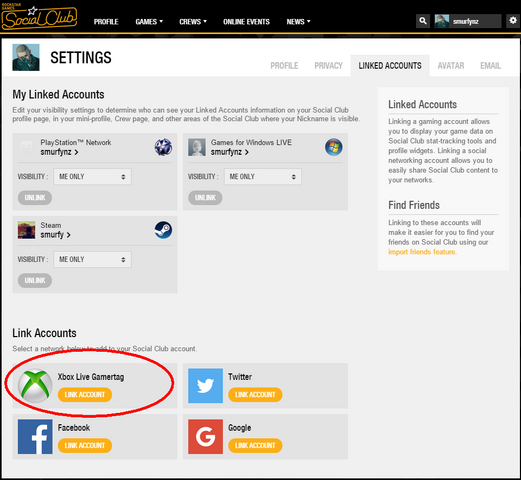Click the Google logo icon
521x480 pixels.
pos(205,437)
